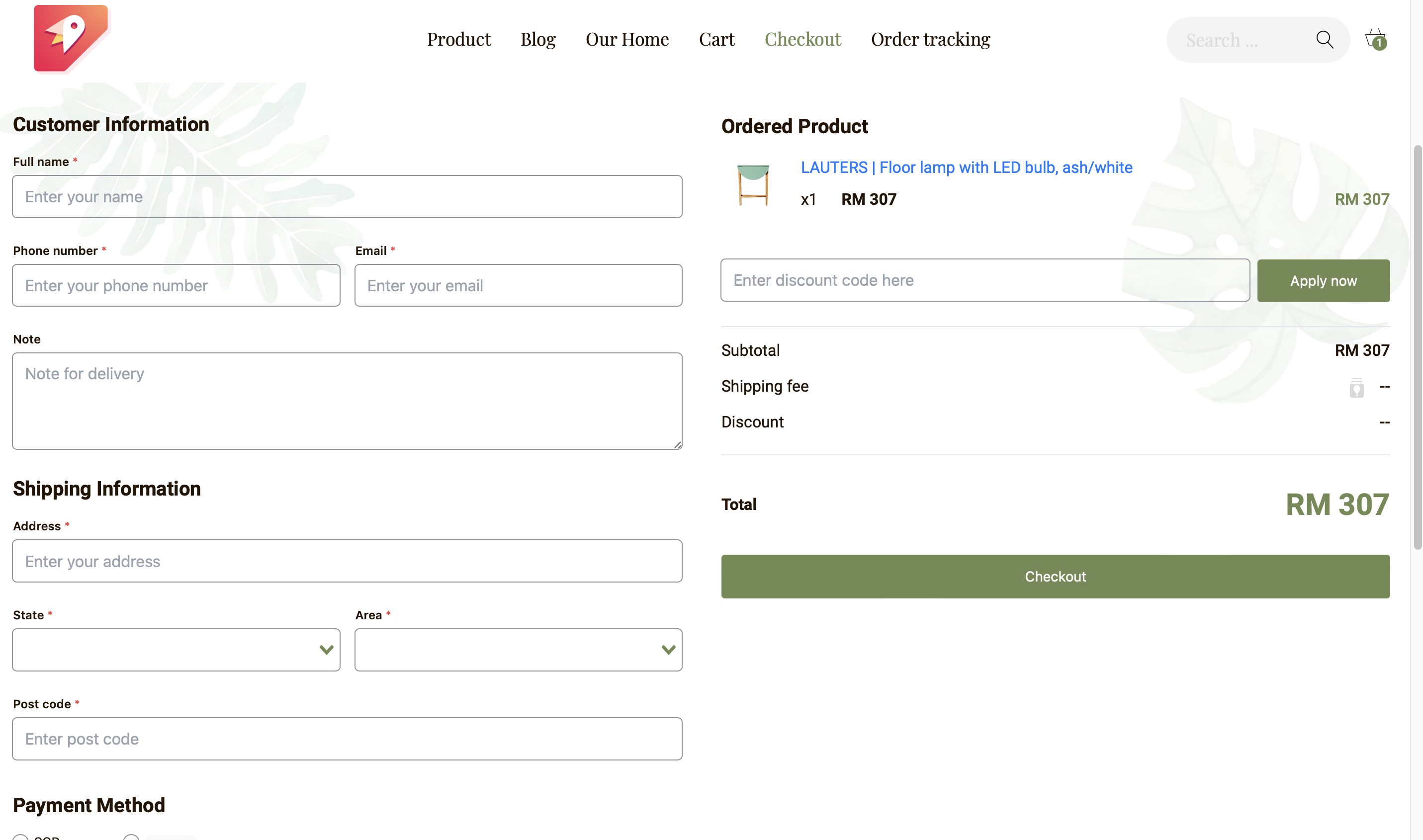Click the green Checkout button
This screenshot has height=840, width=1423.
click(x=1055, y=576)
